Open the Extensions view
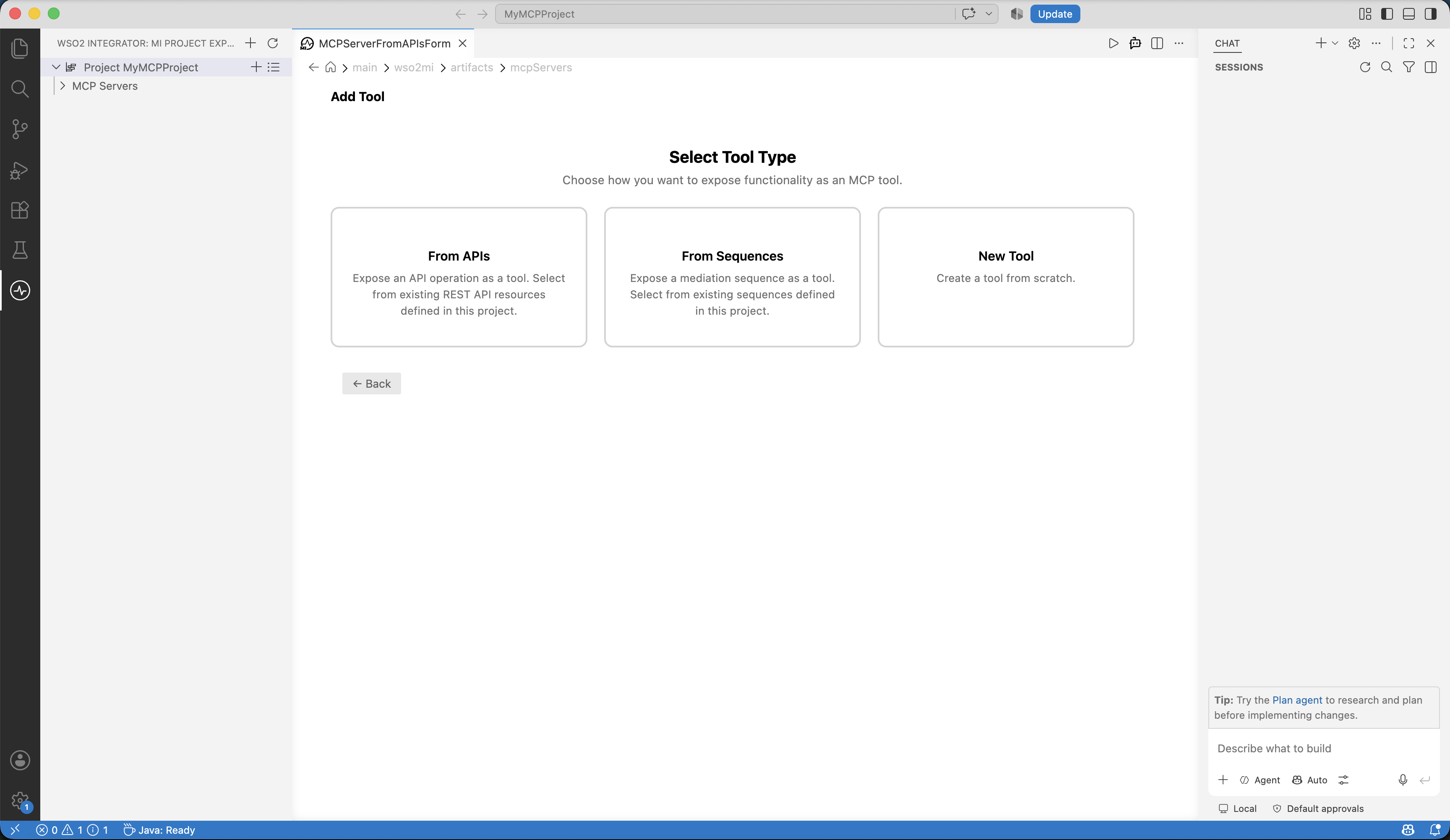Viewport: 1450px width, 840px height. click(20, 210)
